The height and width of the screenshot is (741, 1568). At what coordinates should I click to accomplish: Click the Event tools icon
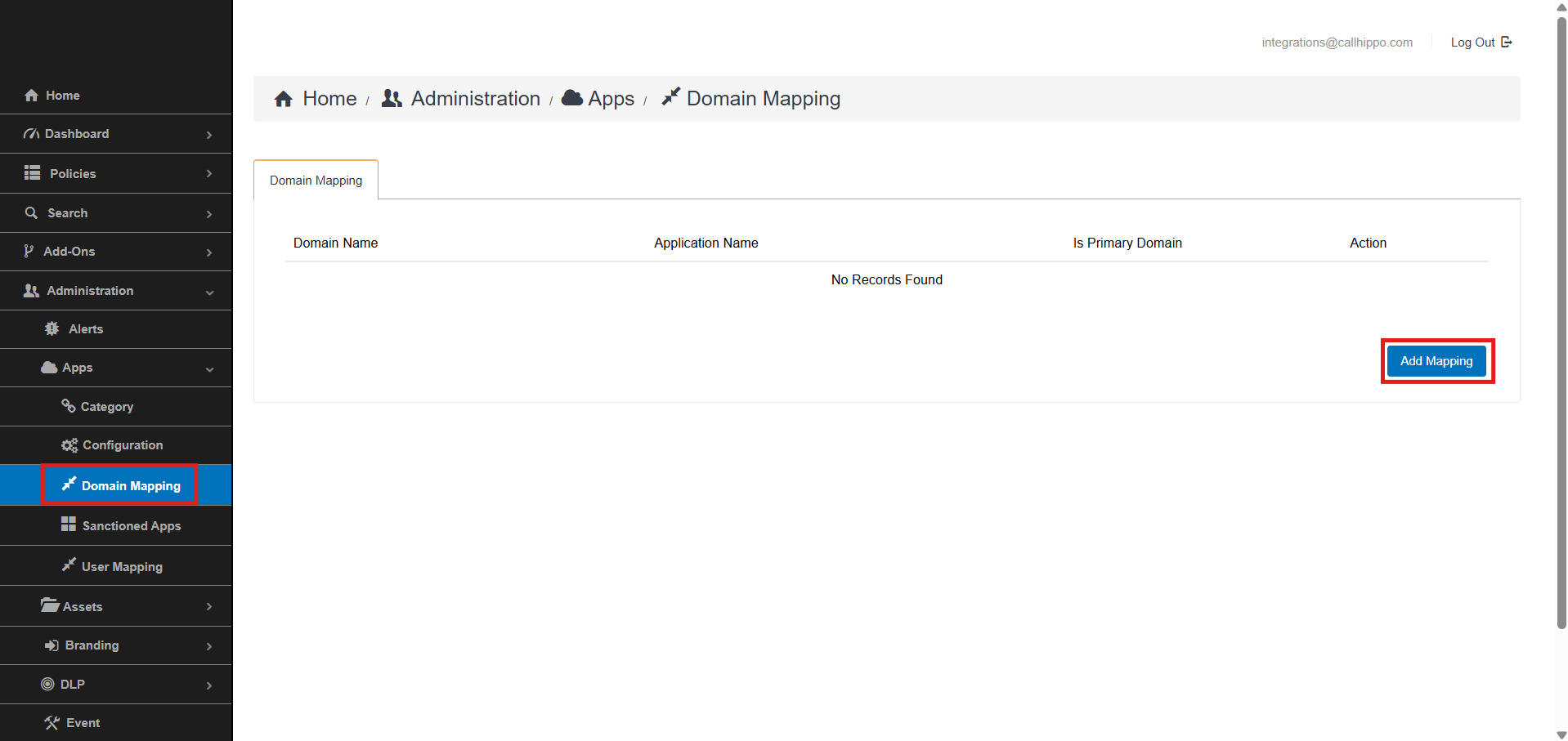click(52, 723)
